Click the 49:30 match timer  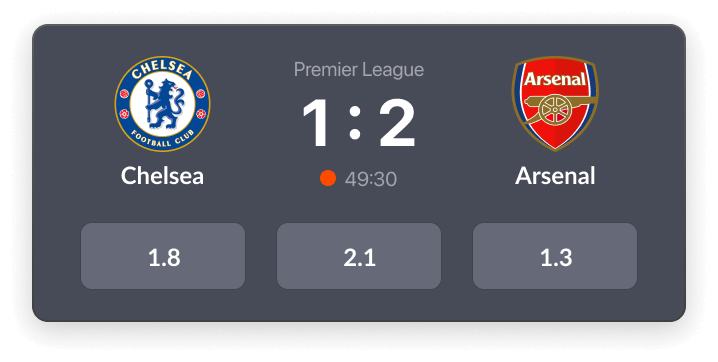pos(371,179)
